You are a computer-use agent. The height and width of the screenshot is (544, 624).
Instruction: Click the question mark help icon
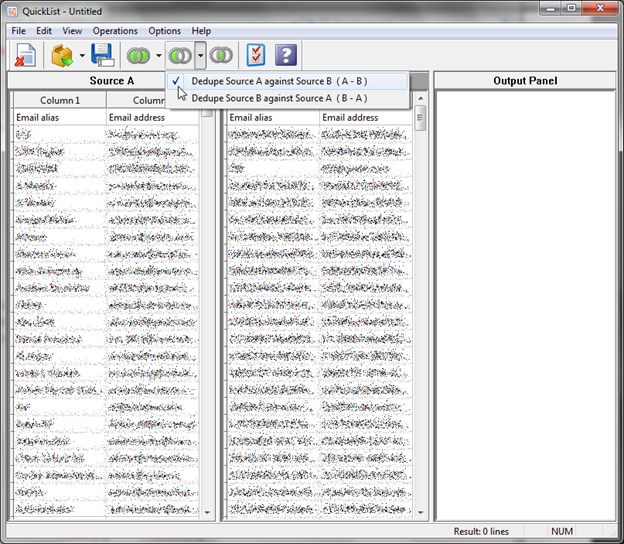click(286, 55)
